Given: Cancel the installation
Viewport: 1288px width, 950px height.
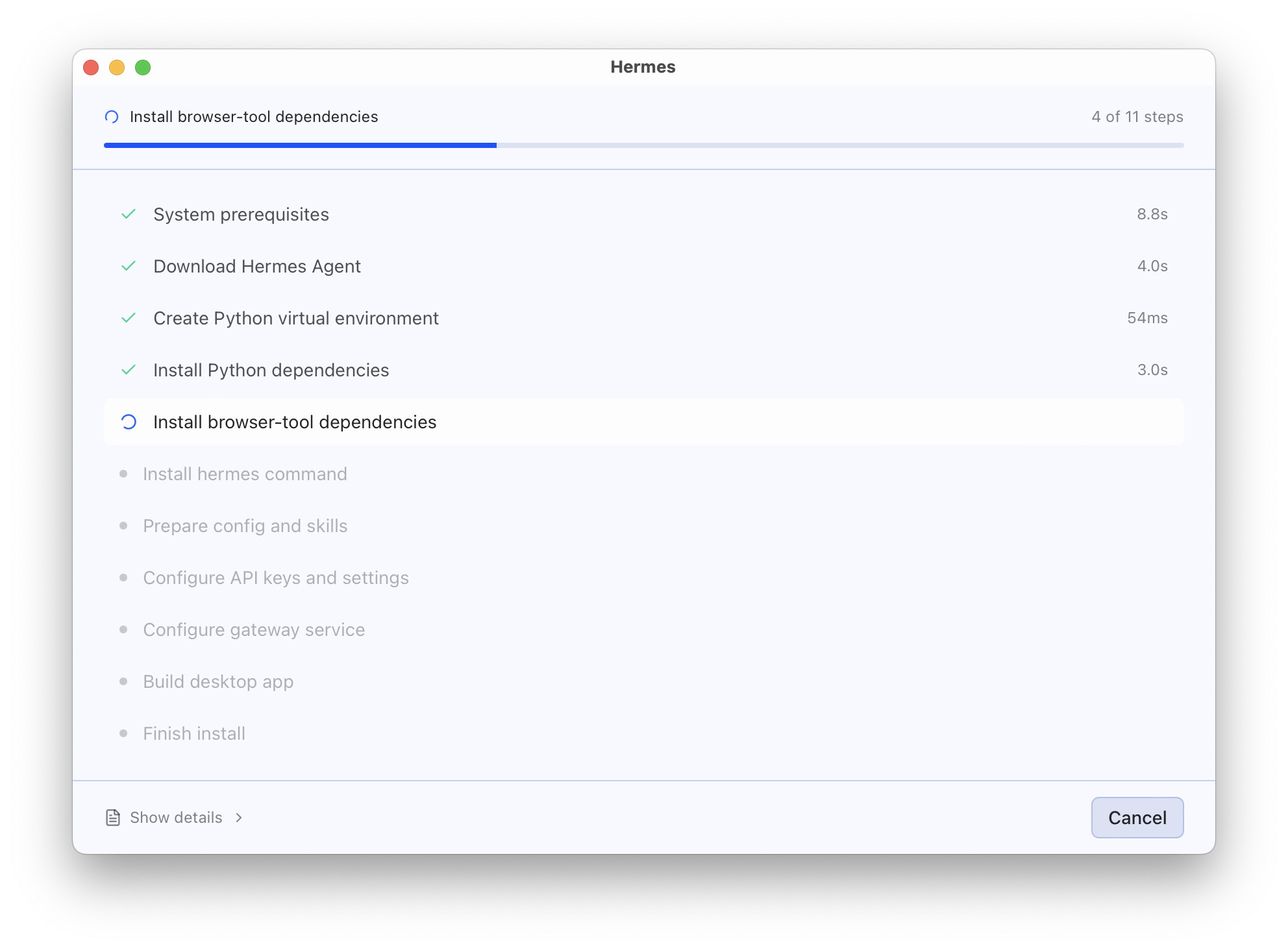Looking at the screenshot, I should pyautogui.click(x=1137, y=818).
